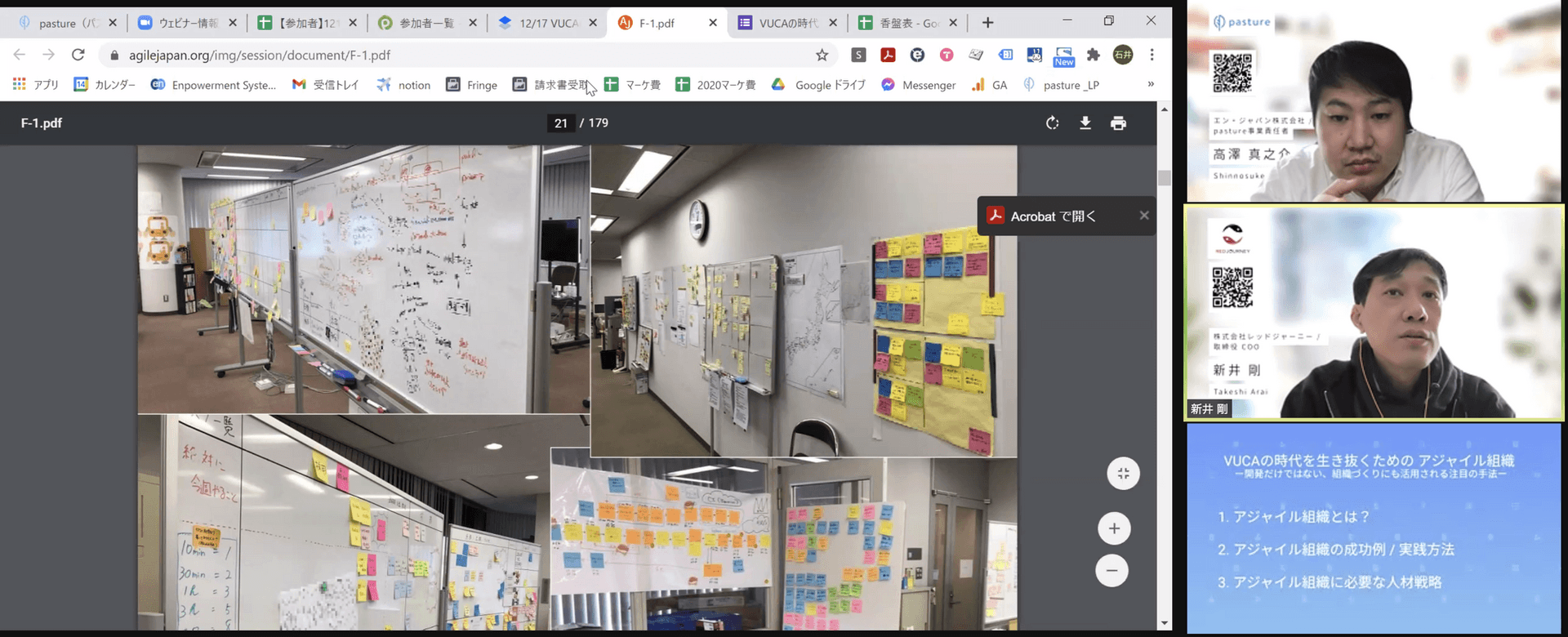Screen dimensions: 1568x637
Task: Open a new browser tab
Action: click(x=987, y=23)
